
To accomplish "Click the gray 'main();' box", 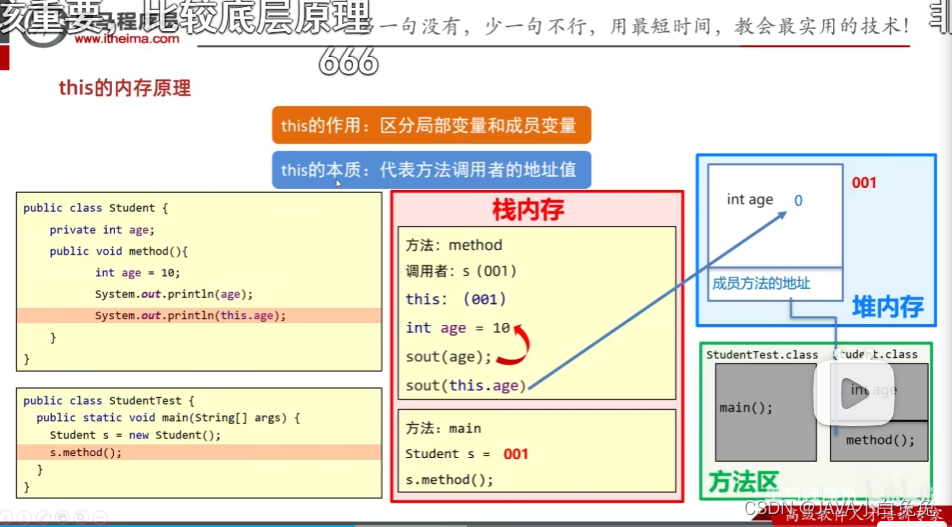I will pyautogui.click(x=765, y=412).
